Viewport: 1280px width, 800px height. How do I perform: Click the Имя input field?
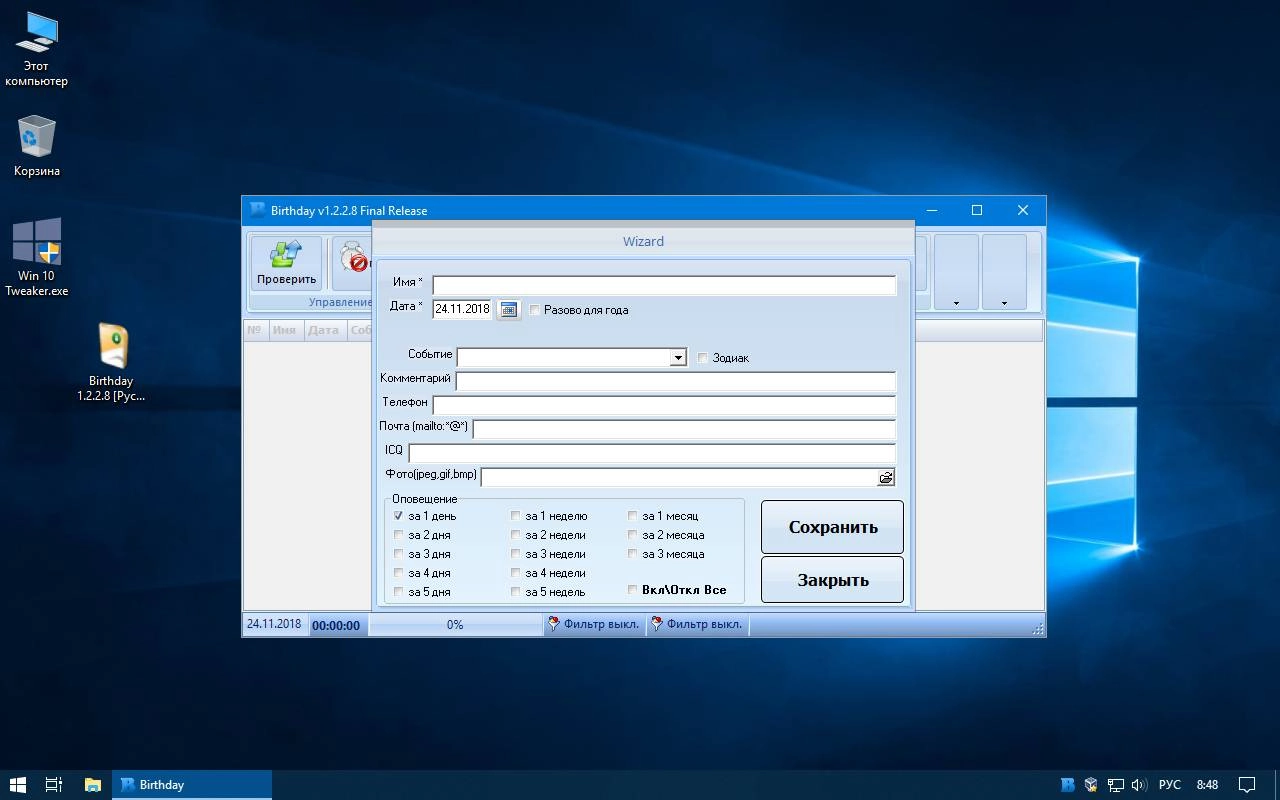coord(664,285)
